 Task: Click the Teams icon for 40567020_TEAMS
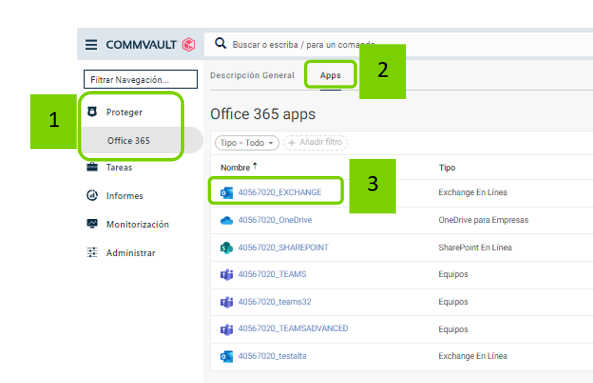[x=227, y=274]
